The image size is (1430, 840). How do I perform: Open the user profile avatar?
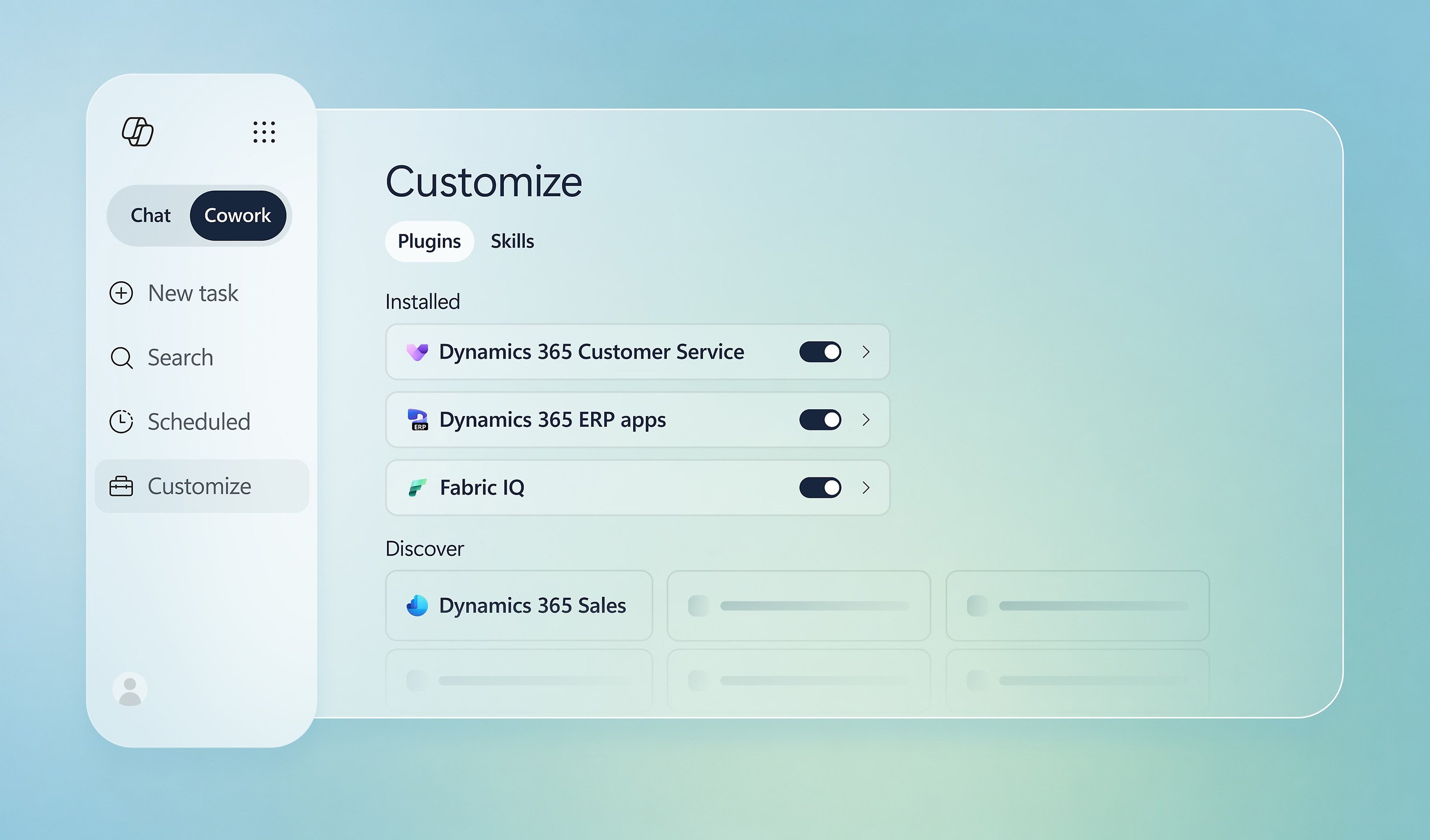pos(130,689)
